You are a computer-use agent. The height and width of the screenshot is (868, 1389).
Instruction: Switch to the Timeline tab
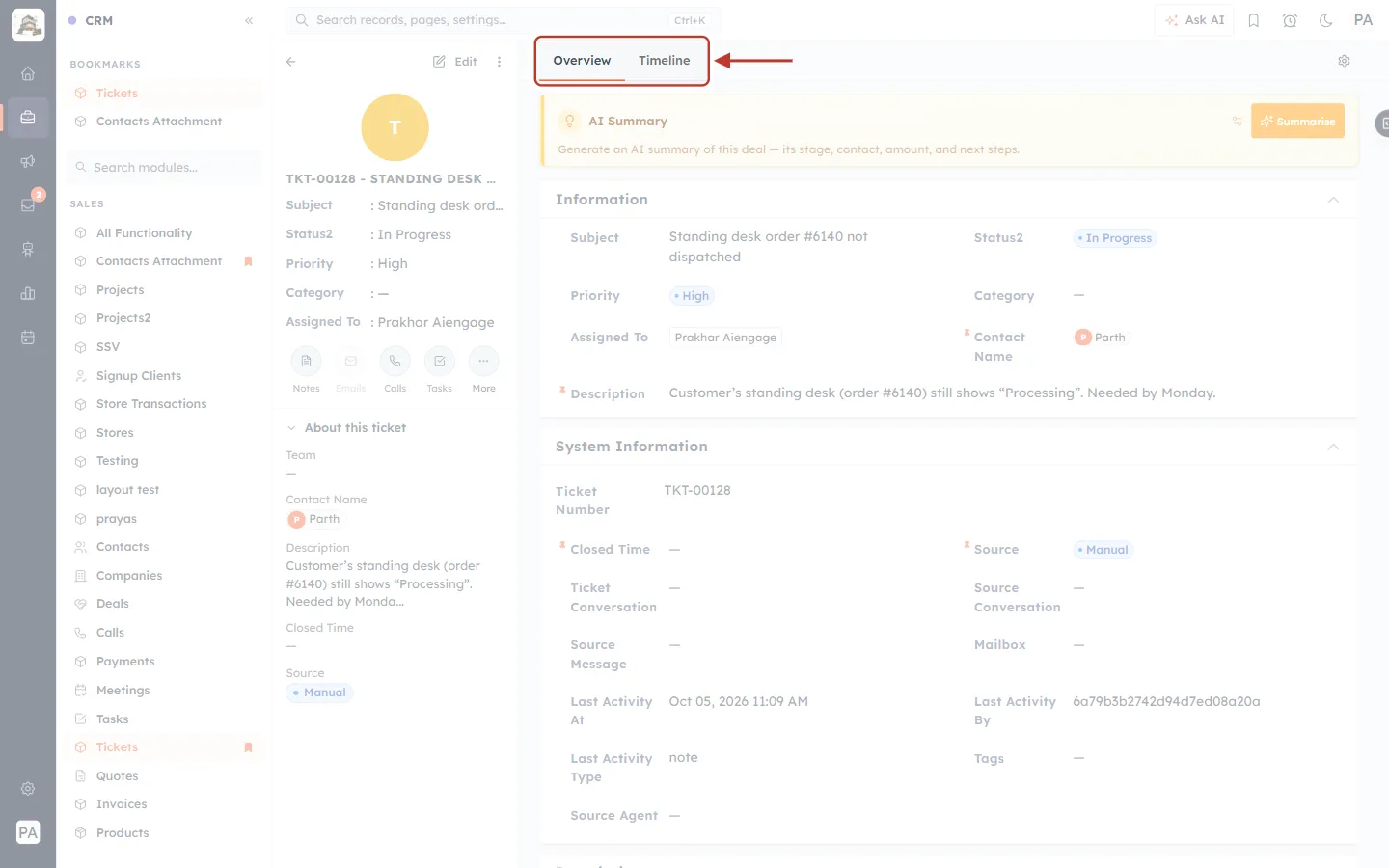(x=664, y=60)
